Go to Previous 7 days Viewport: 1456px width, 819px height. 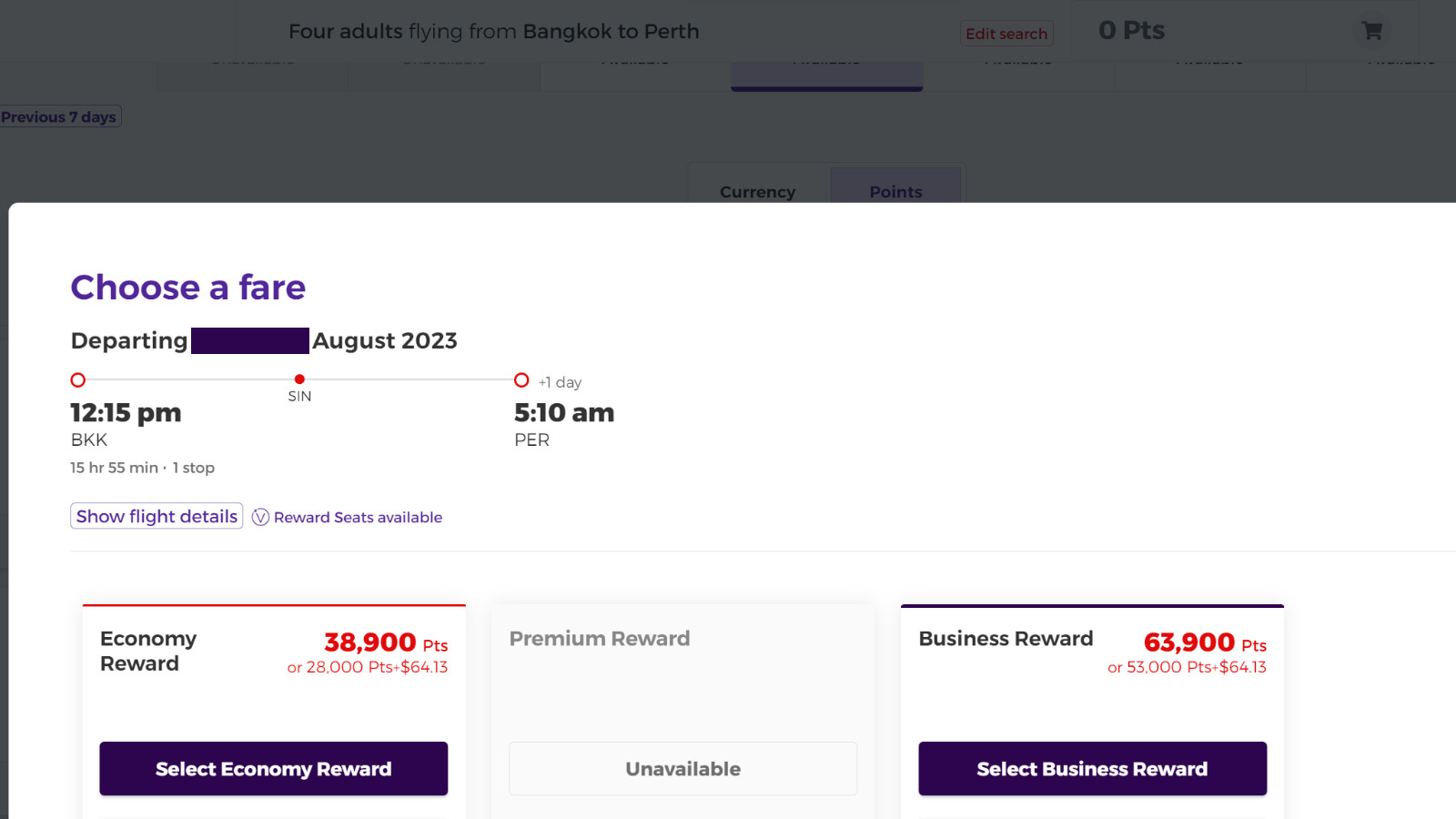point(60,116)
